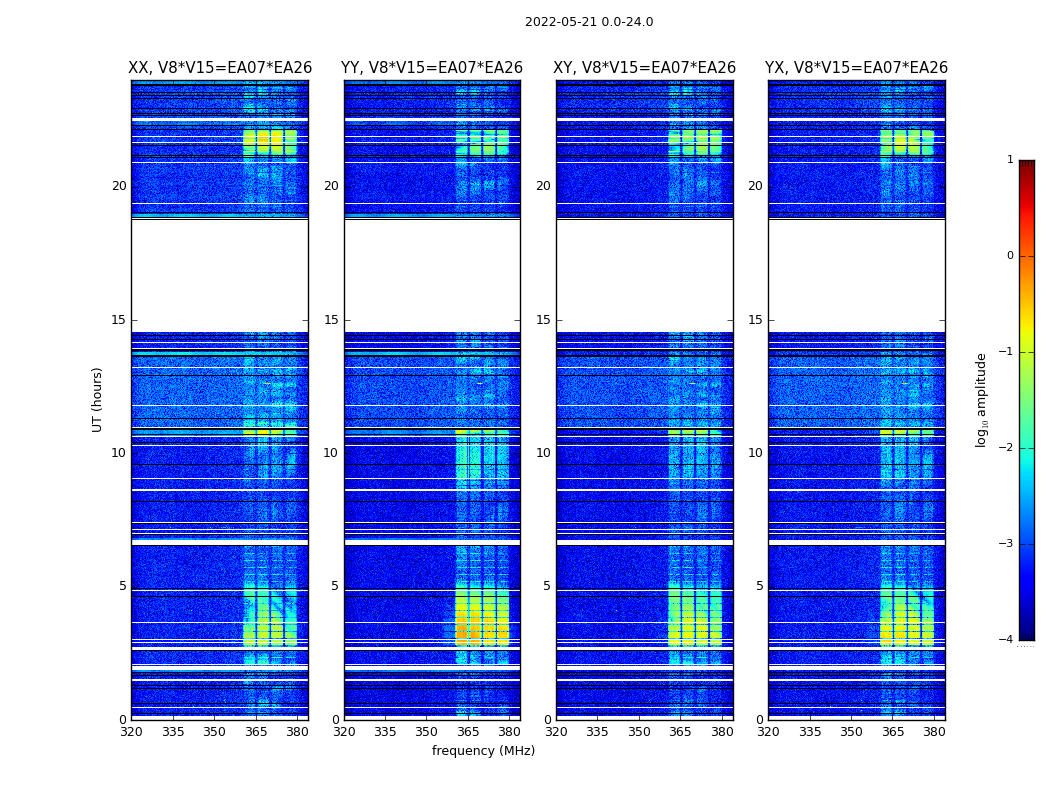Click the colorbar tick label 0
This screenshot has height=800, width=1050.
point(1009,256)
